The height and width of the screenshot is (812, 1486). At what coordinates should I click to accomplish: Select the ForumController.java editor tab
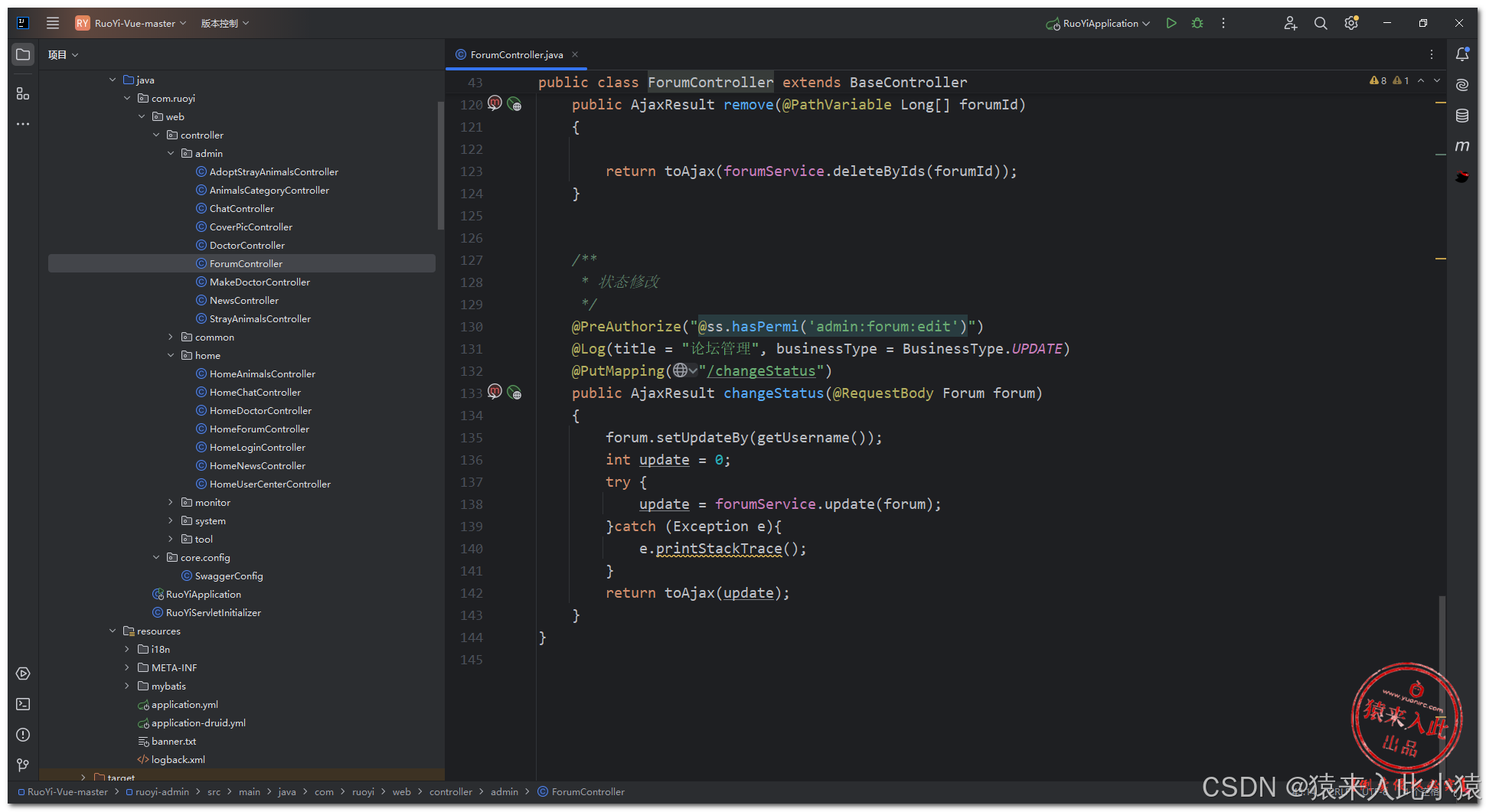[x=517, y=54]
